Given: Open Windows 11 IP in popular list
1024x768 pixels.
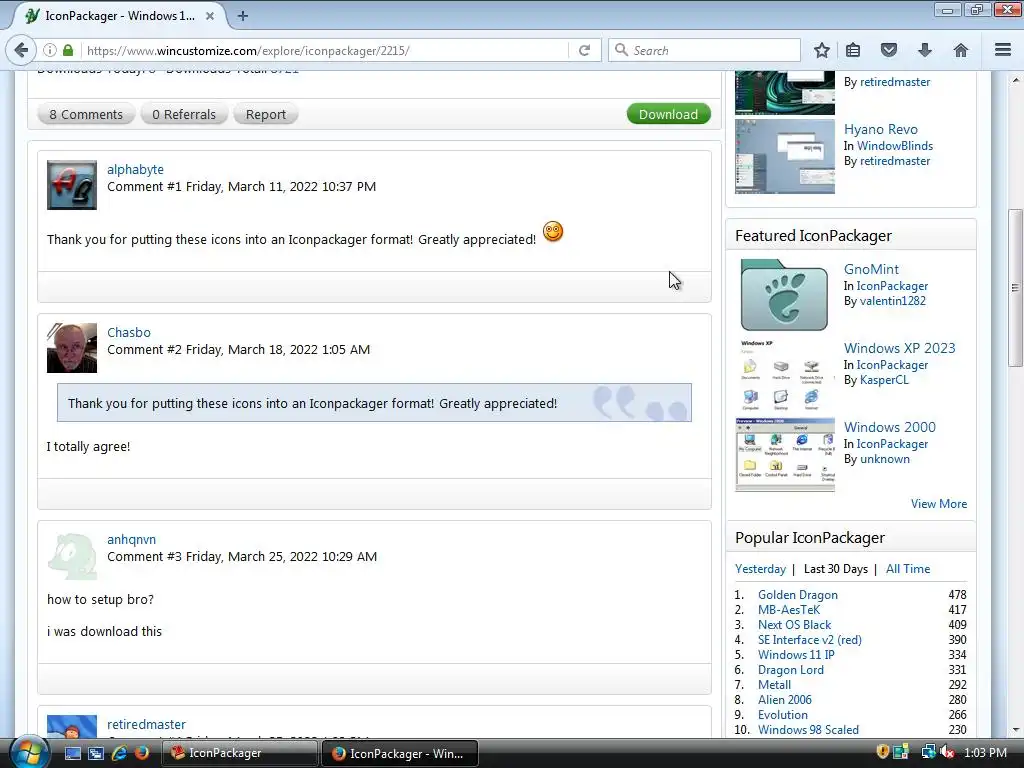Looking at the screenshot, I should (x=796, y=655).
